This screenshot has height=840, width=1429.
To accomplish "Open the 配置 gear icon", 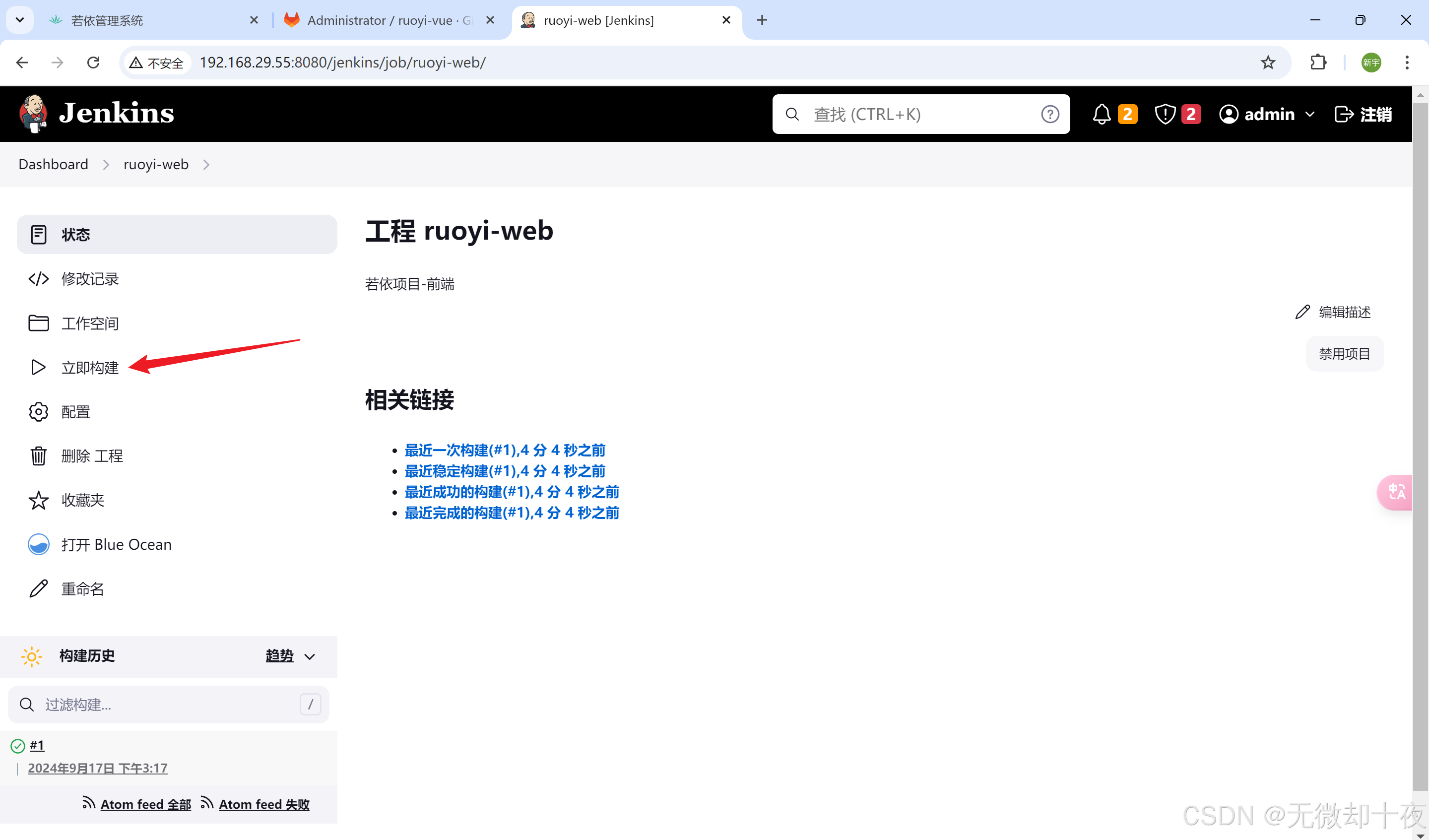I will [x=38, y=412].
